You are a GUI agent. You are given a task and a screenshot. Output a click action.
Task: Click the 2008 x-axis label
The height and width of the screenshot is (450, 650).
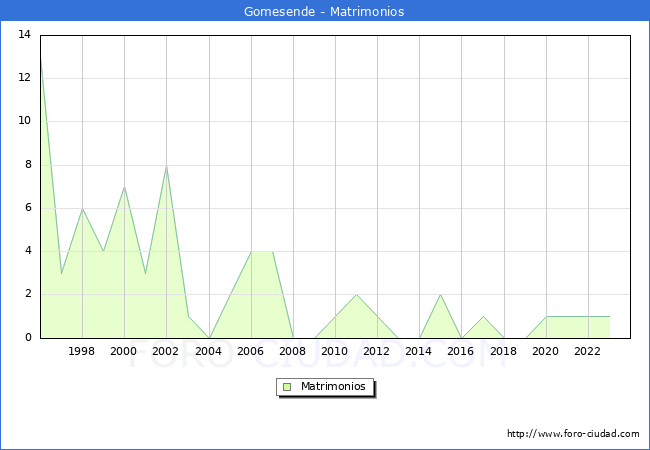(x=293, y=351)
